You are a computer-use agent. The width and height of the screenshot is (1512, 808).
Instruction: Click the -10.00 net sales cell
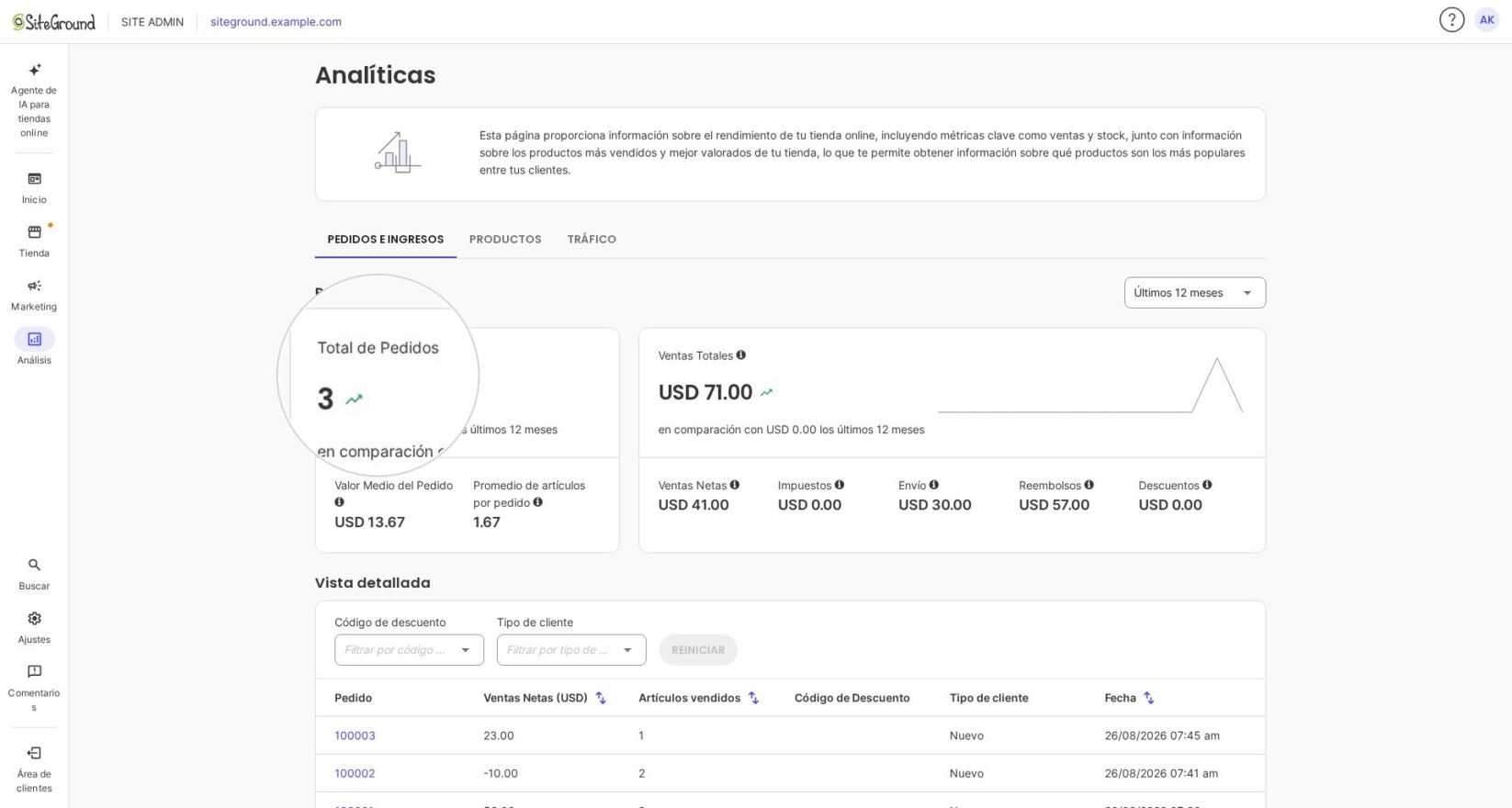tap(501, 773)
